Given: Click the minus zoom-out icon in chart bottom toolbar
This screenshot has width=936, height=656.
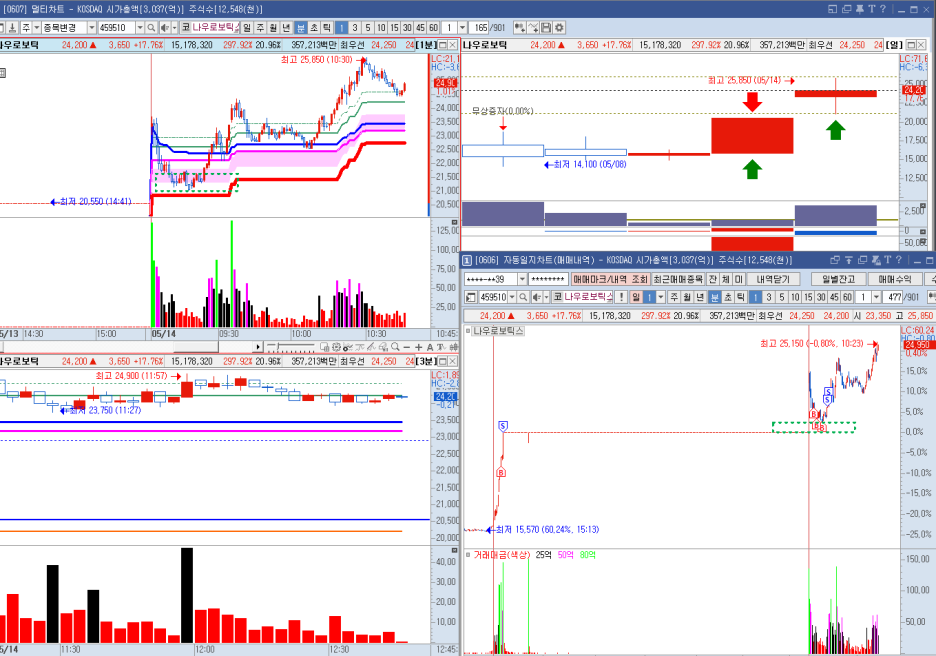Looking at the screenshot, I should [407, 347].
